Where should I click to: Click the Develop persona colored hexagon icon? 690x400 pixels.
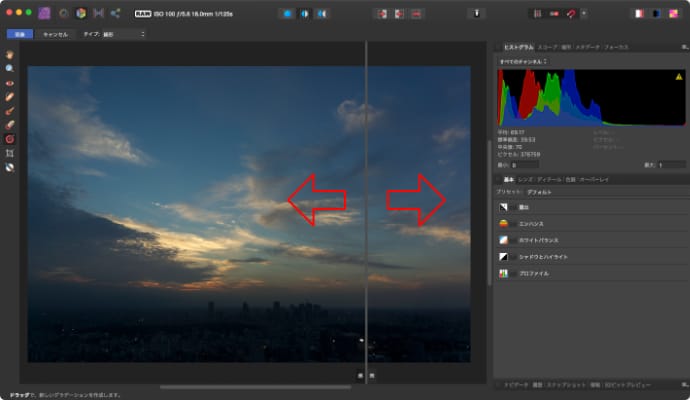(x=80, y=14)
